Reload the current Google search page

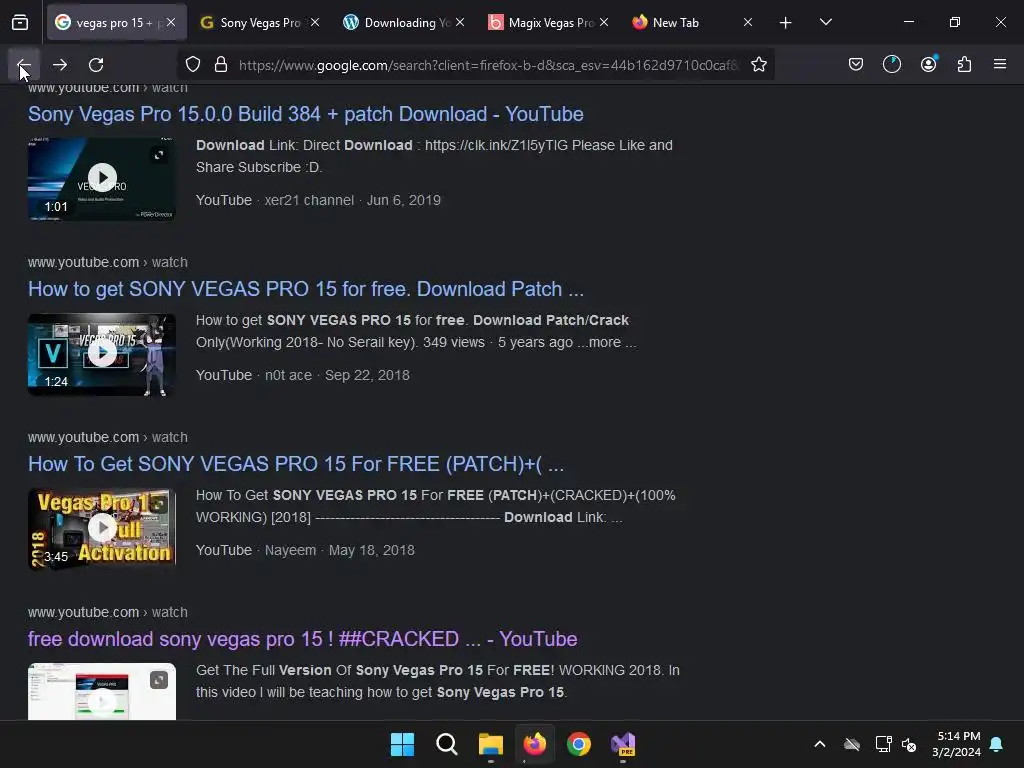coord(96,65)
